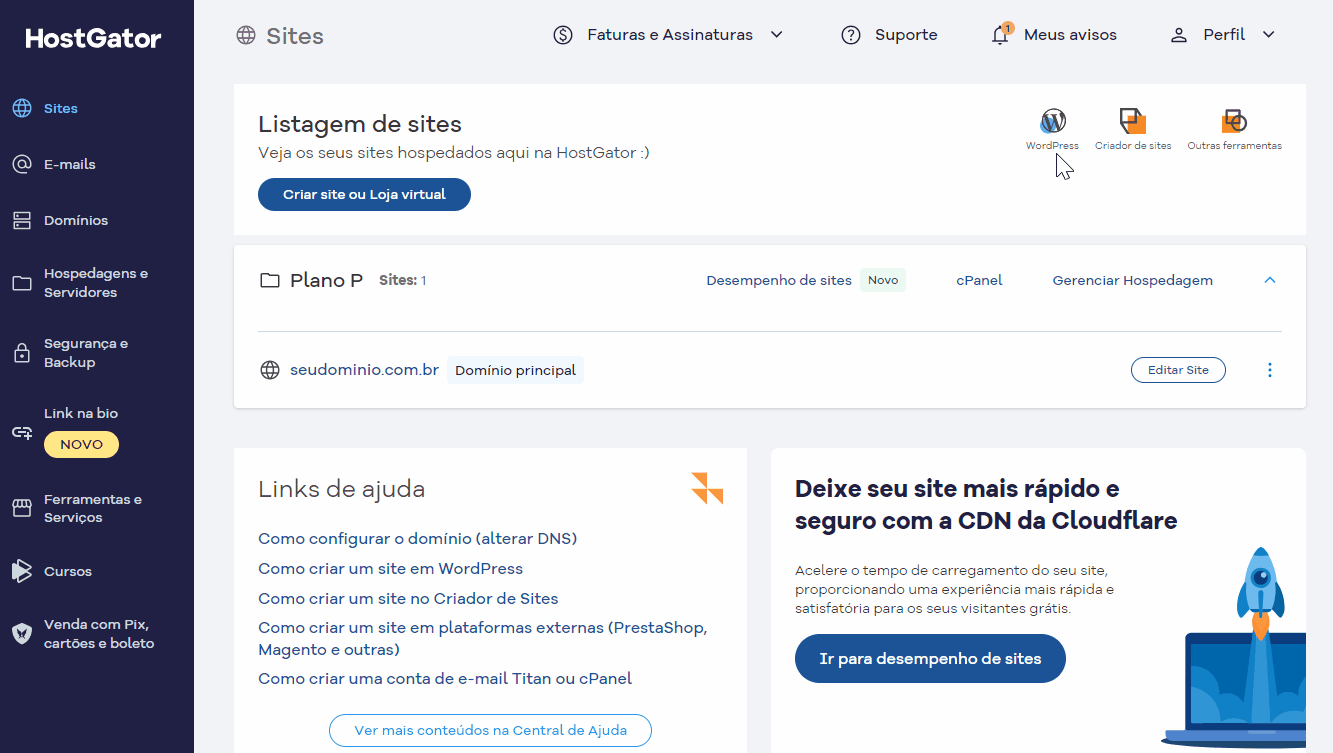Expand the Perfil dropdown chevron
The width and height of the screenshot is (1333, 753).
pos(1269,35)
